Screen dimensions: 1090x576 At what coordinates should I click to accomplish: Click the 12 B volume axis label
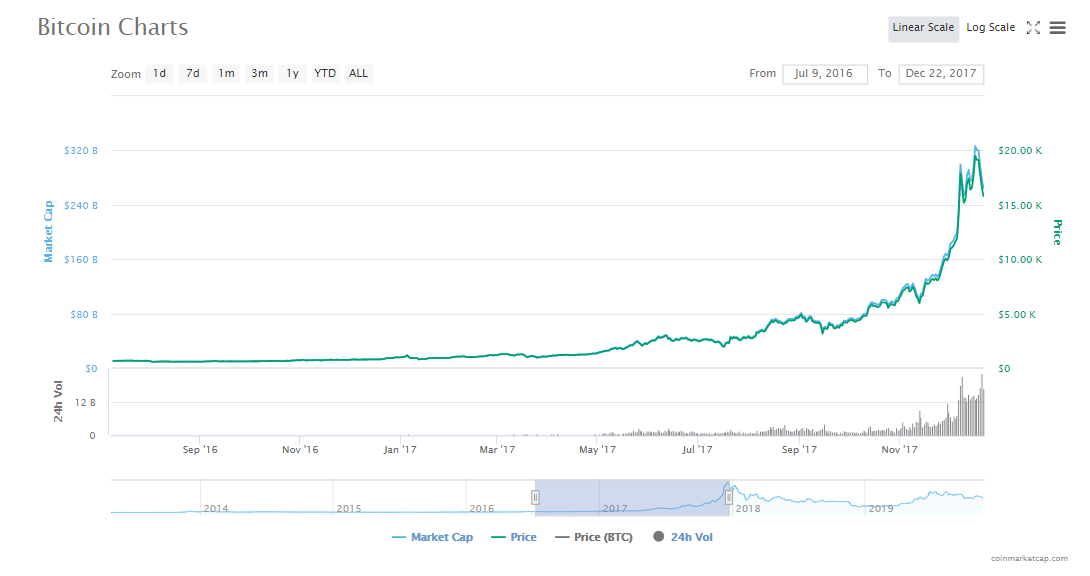(x=86, y=403)
